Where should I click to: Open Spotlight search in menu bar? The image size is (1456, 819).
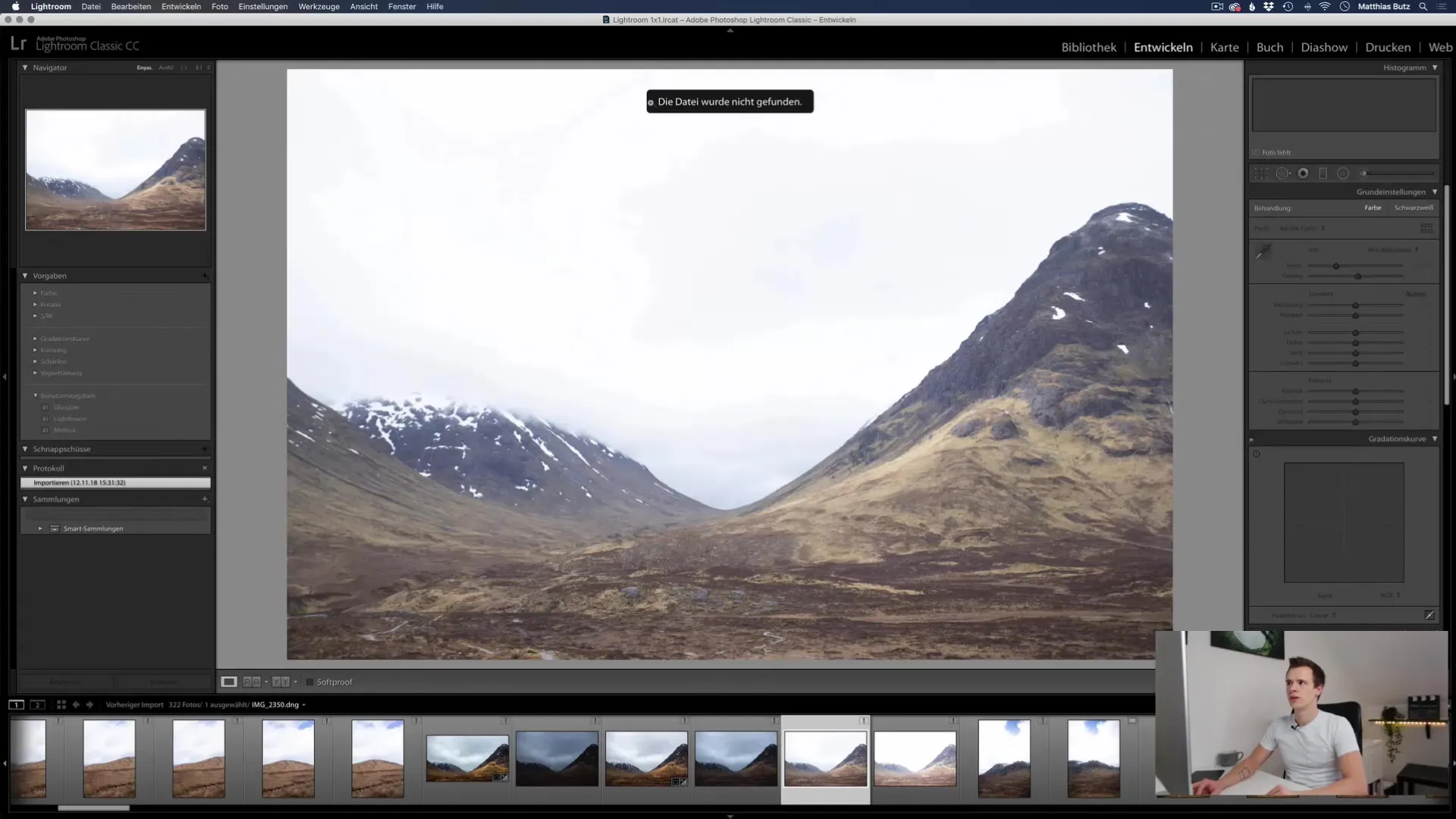[1423, 6]
